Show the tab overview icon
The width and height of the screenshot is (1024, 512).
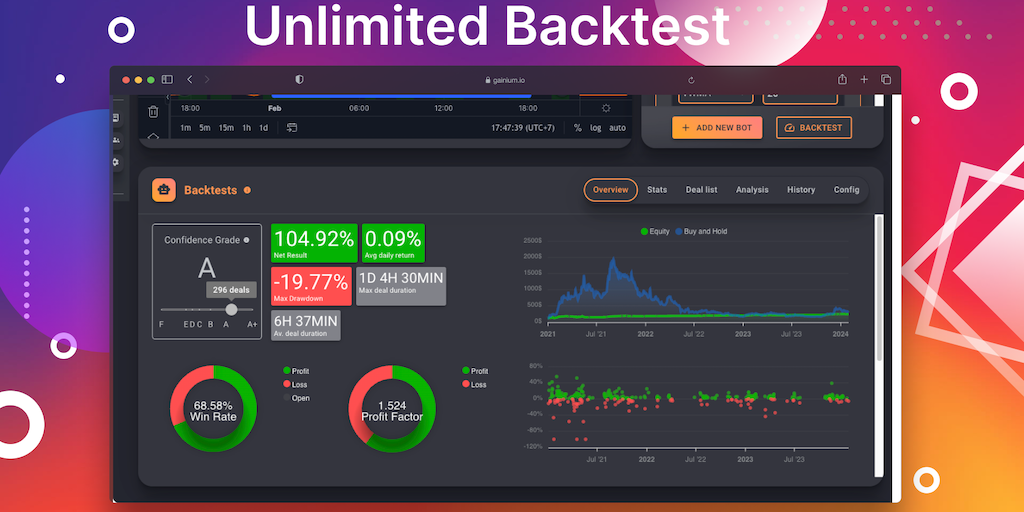886,79
